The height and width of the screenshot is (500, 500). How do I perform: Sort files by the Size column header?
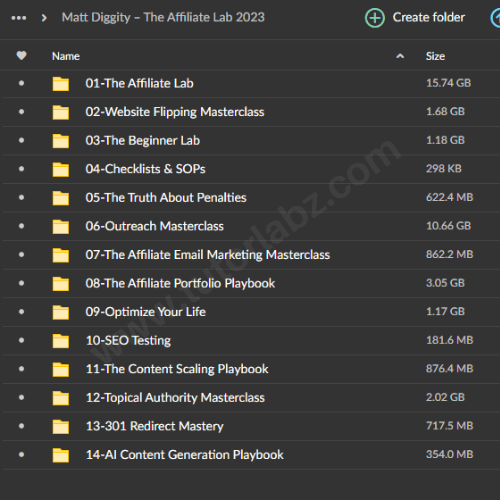(x=435, y=56)
